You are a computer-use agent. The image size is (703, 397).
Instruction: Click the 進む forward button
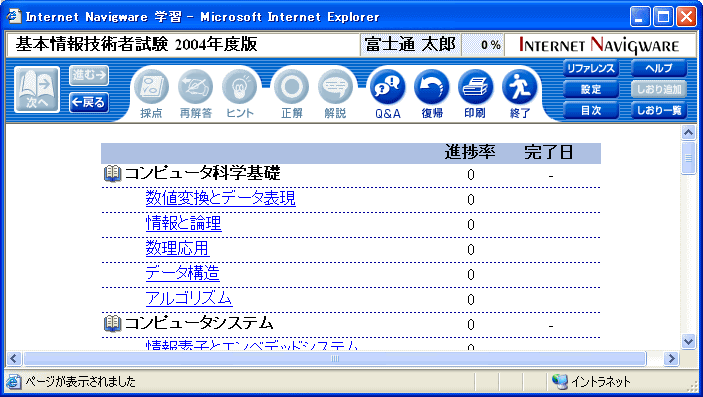[x=89, y=75]
